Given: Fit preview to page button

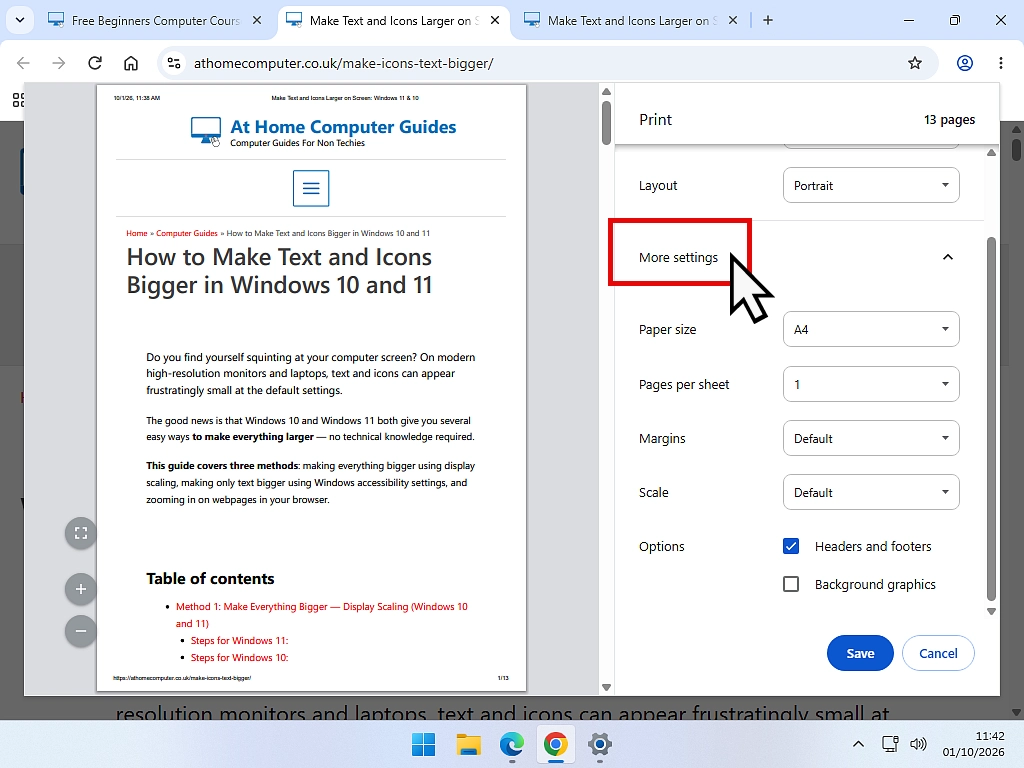Looking at the screenshot, I should 81,534.
